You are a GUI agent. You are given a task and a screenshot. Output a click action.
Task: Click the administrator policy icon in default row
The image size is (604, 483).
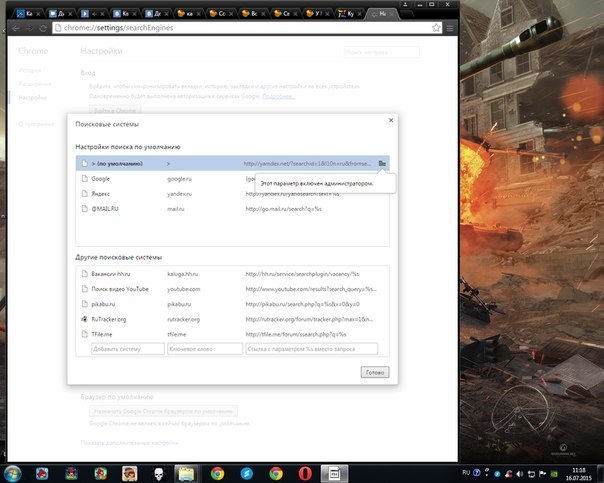[382, 163]
